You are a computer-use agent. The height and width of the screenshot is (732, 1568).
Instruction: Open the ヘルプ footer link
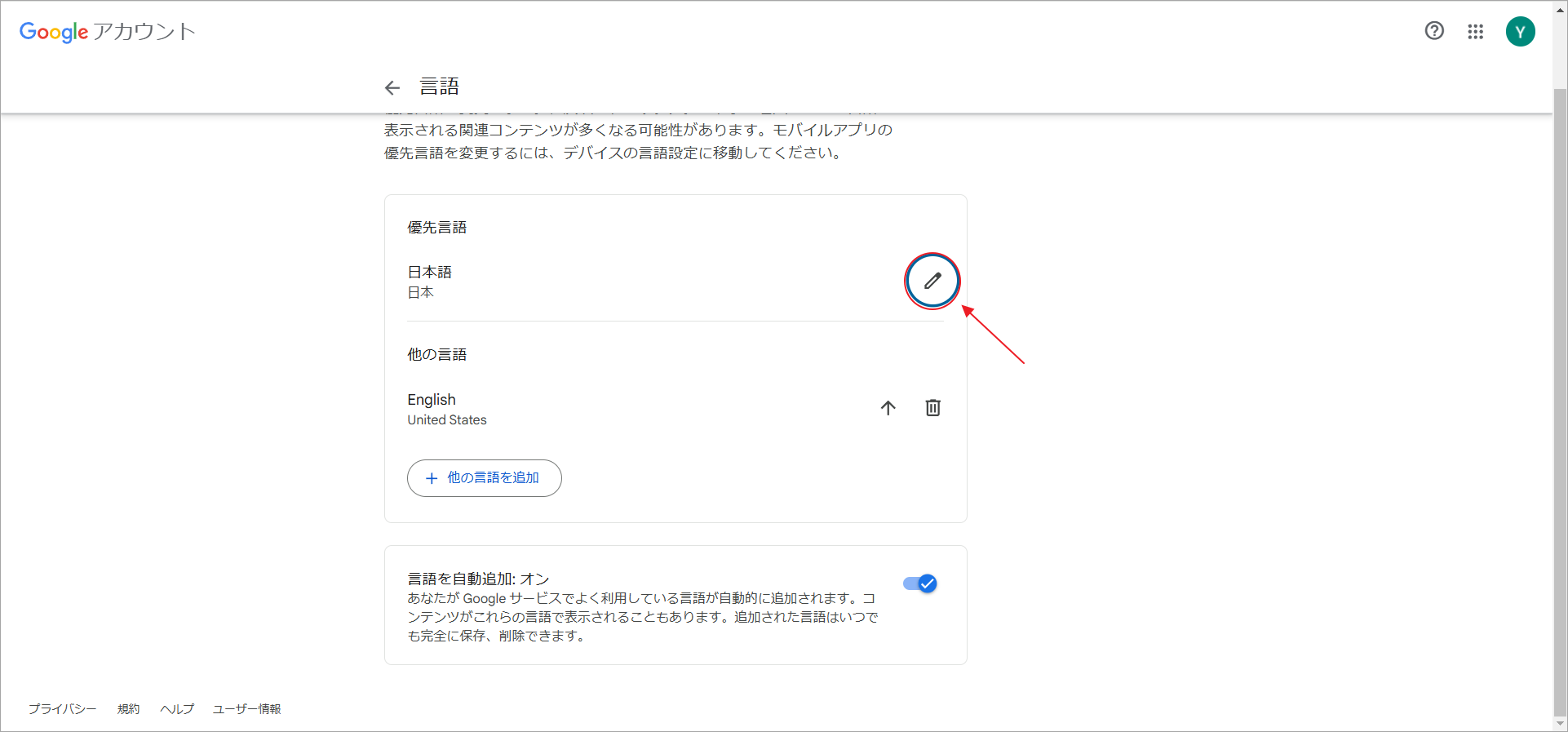click(x=177, y=709)
